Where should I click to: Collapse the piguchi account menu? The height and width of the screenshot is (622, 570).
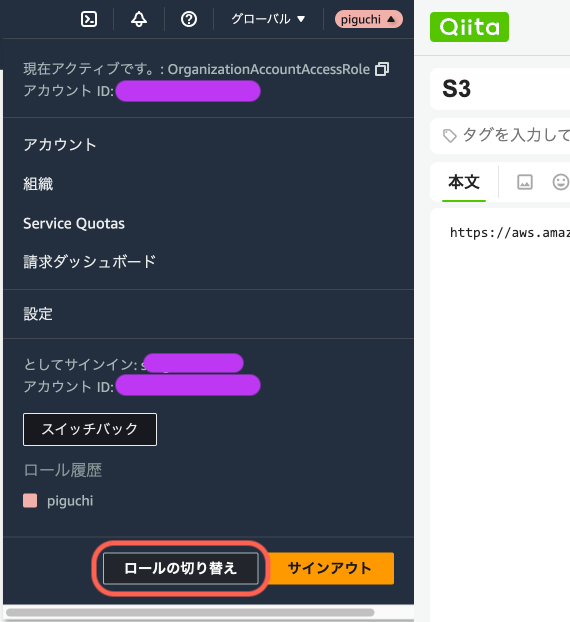pyautogui.click(x=368, y=19)
